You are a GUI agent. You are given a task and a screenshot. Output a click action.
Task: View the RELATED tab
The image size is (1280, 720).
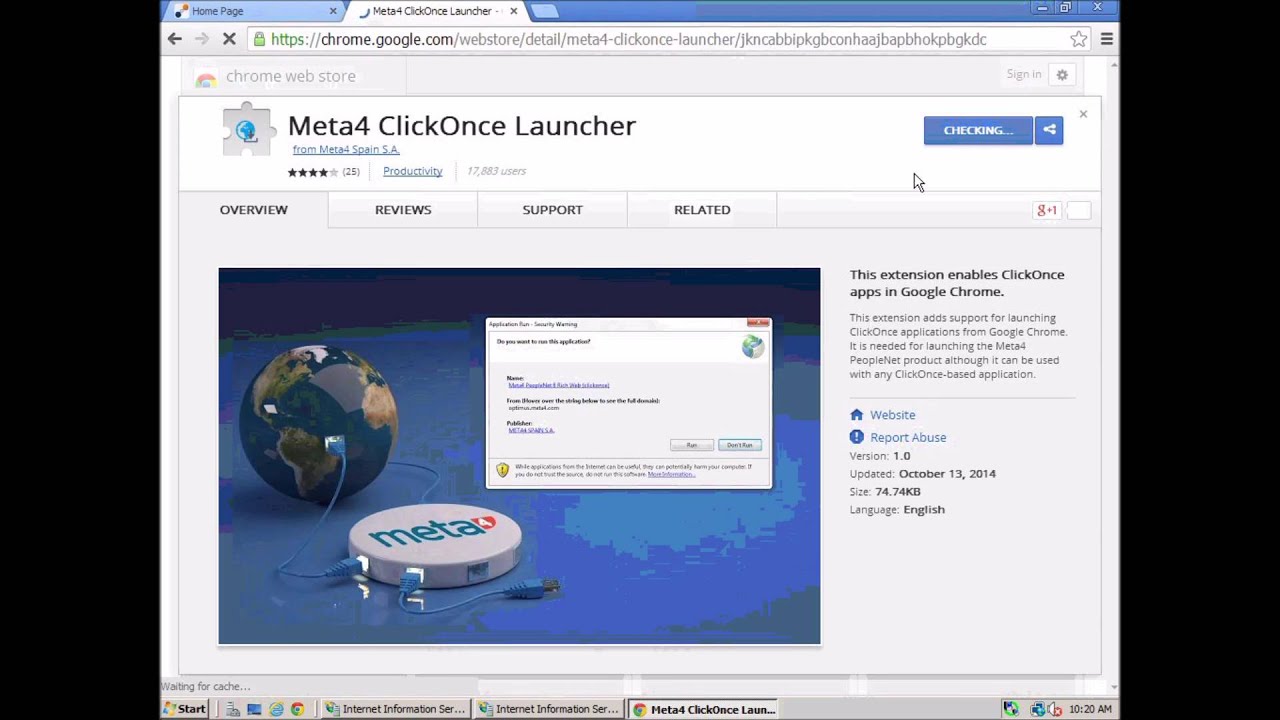pyautogui.click(x=702, y=210)
